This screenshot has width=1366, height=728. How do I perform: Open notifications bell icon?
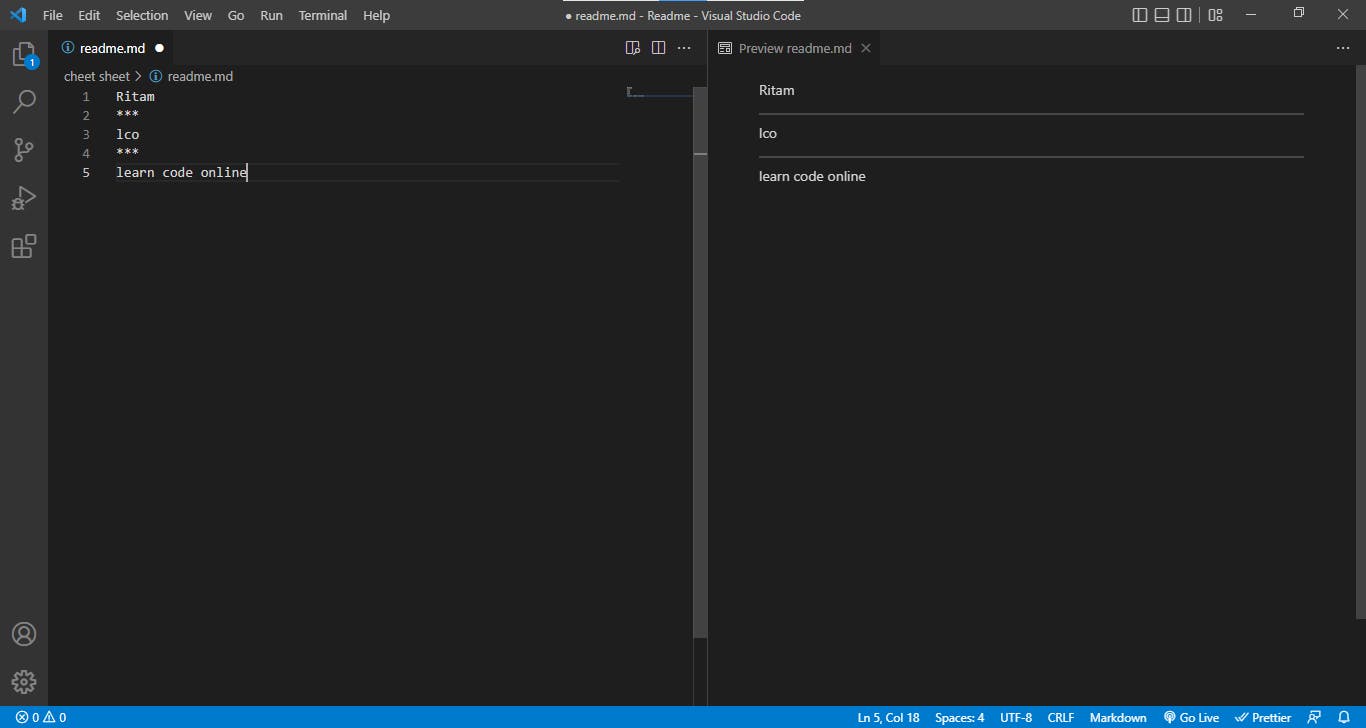[x=1344, y=717]
